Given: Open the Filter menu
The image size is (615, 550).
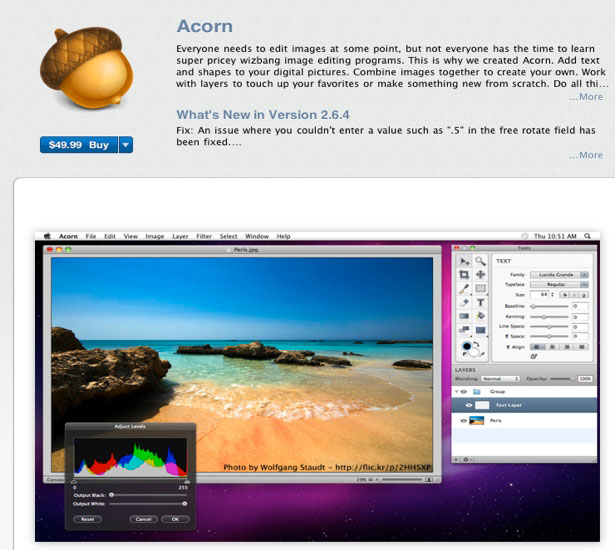Looking at the screenshot, I should (x=204, y=236).
